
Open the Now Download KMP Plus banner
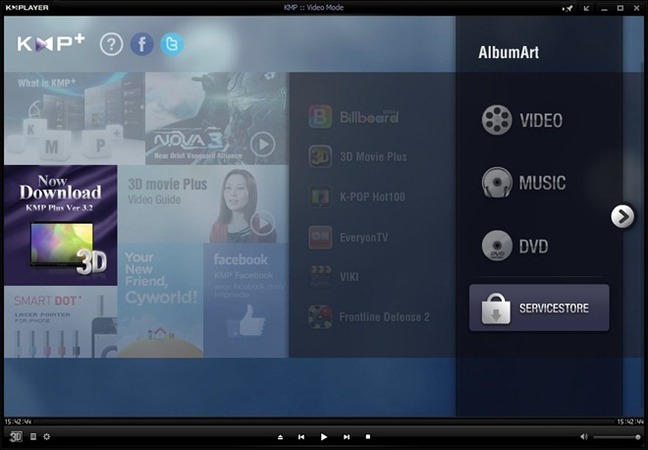click(x=61, y=225)
